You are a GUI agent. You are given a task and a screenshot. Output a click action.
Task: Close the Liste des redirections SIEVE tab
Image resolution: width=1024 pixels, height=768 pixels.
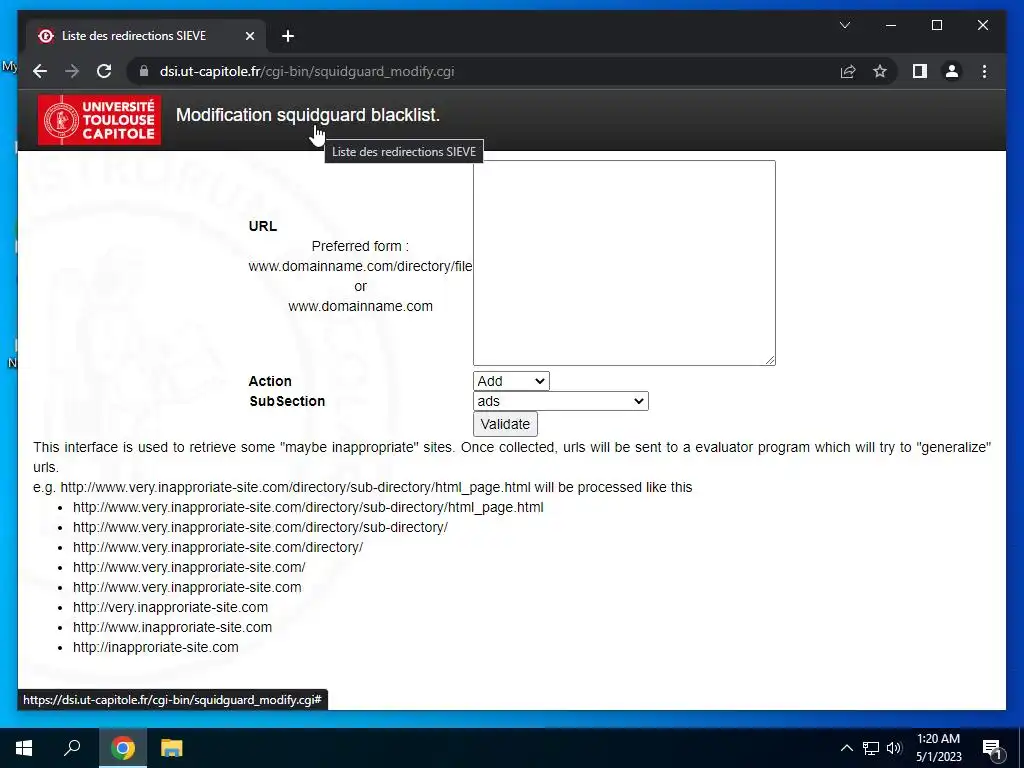249,36
